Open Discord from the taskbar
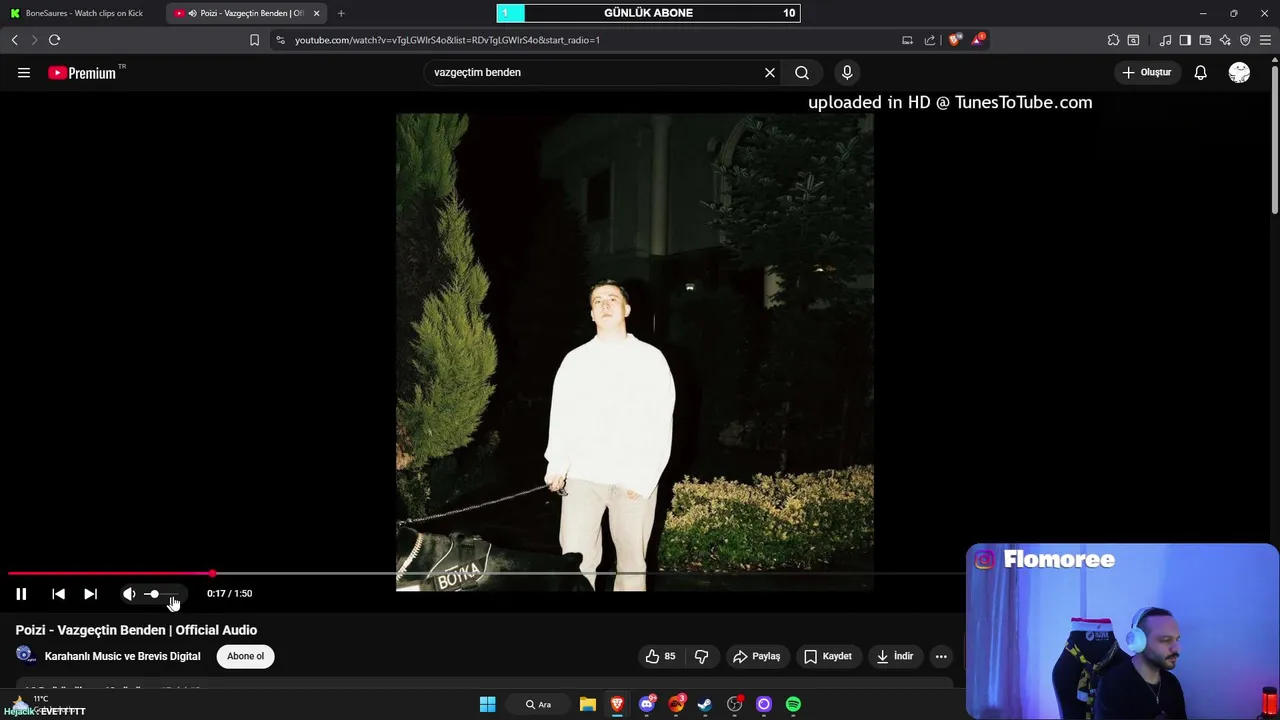The width and height of the screenshot is (1280, 720). [x=647, y=704]
